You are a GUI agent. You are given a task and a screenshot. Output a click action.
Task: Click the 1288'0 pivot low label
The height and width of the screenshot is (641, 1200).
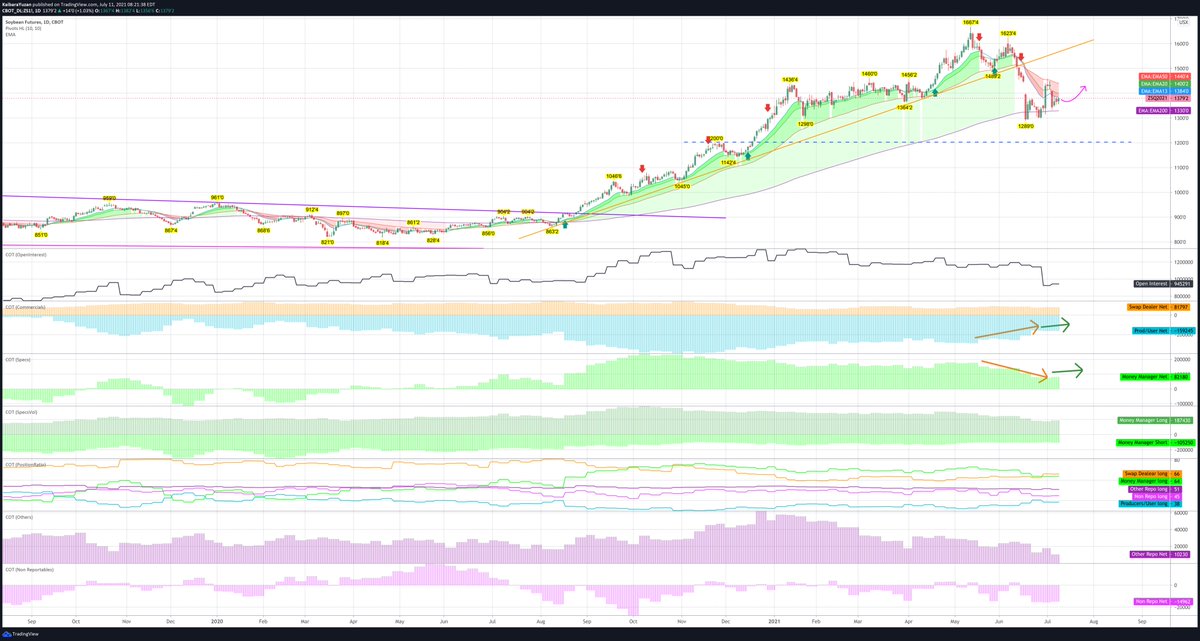coord(1026,126)
